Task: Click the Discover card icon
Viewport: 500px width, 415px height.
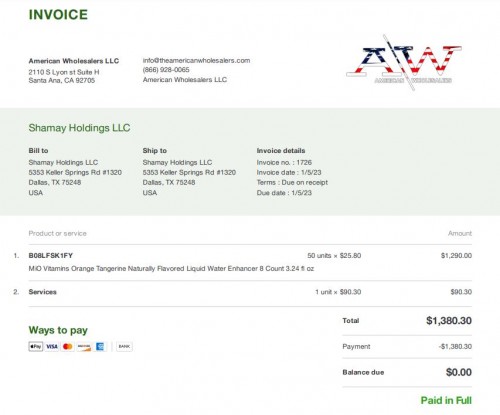Action: 84,347
